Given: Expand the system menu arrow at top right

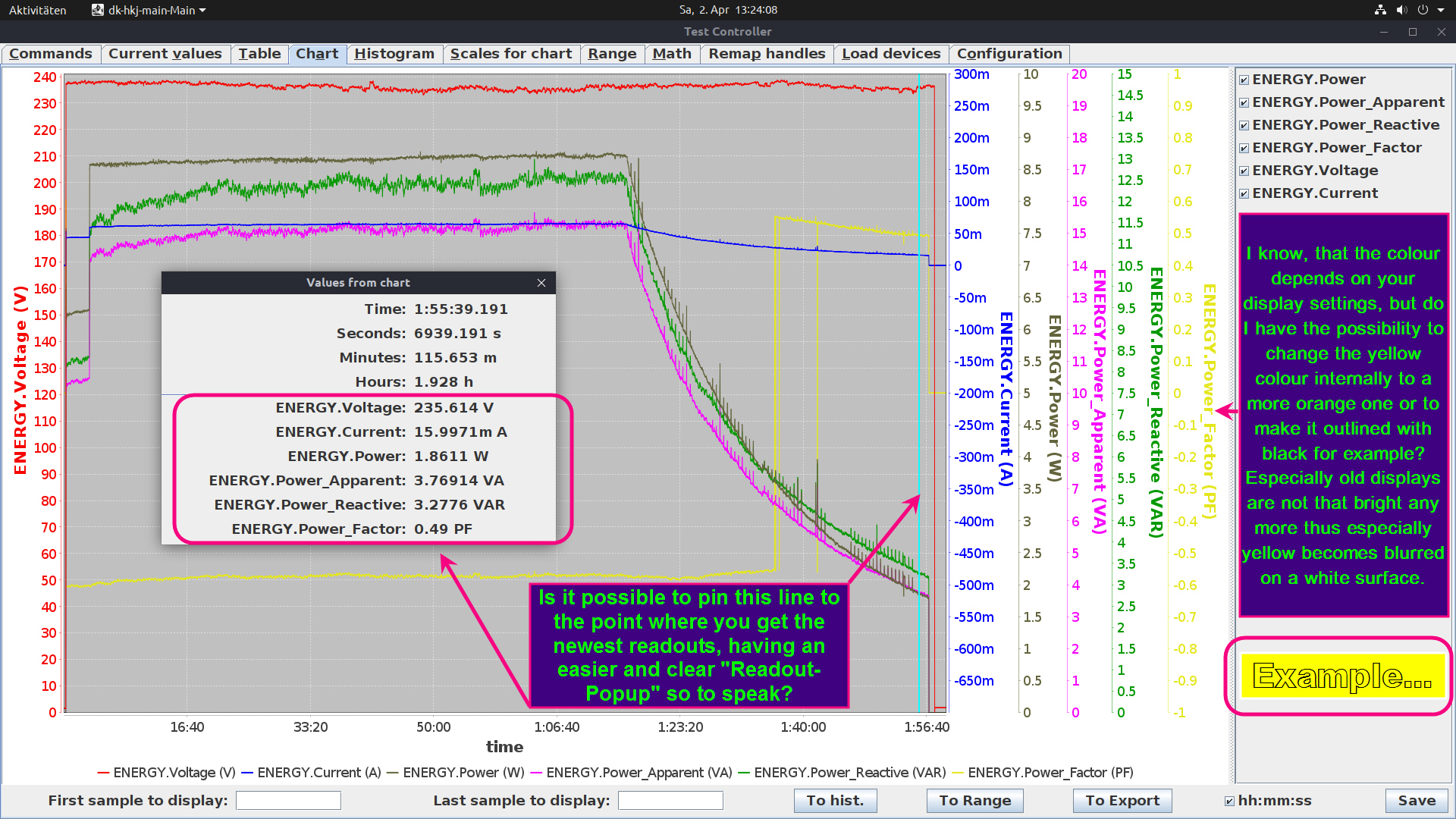Looking at the screenshot, I should (1441, 10).
